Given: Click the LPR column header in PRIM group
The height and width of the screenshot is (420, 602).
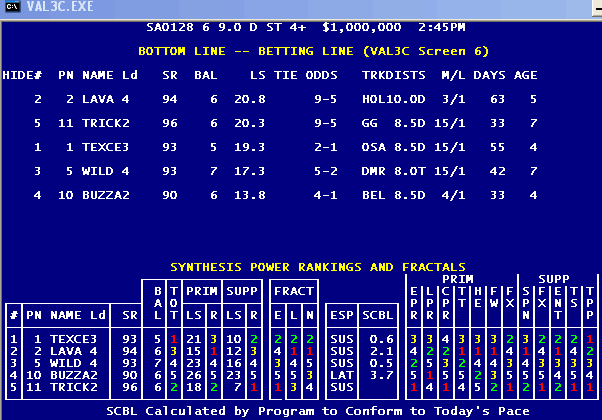Looking at the screenshot, I should (430, 303).
